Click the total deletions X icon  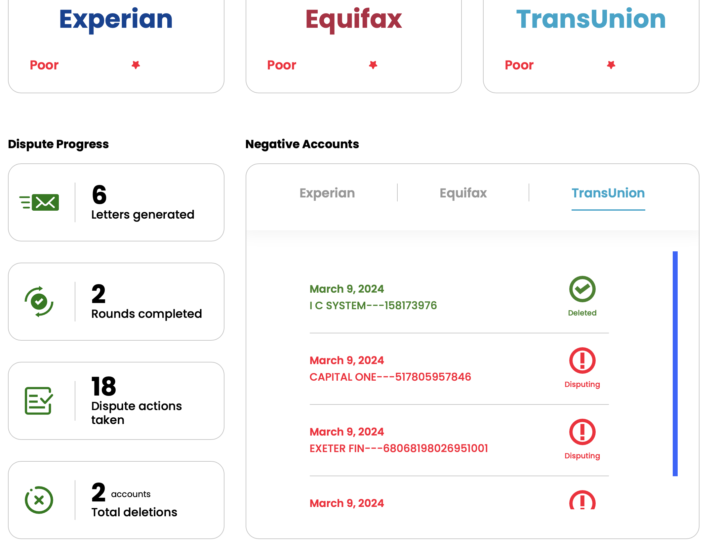click(x=39, y=499)
